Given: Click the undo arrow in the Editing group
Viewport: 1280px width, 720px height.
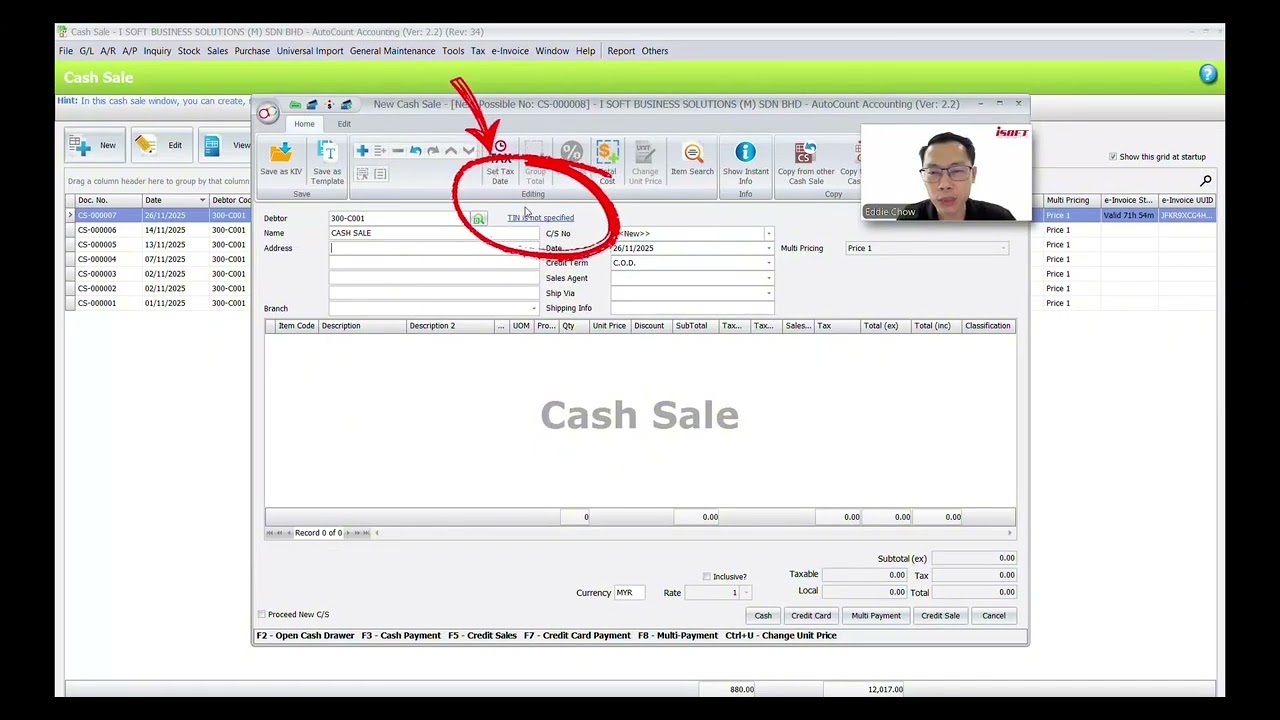Looking at the screenshot, I should [x=416, y=151].
